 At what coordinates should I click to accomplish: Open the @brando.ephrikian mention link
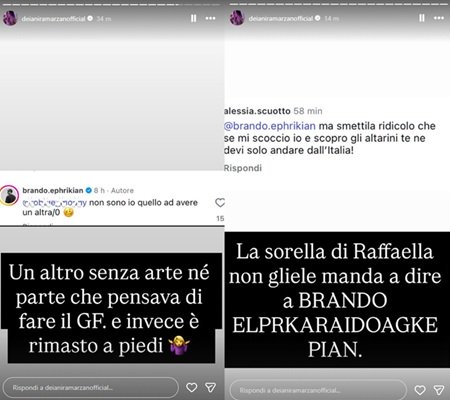pyautogui.click(x=270, y=126)
